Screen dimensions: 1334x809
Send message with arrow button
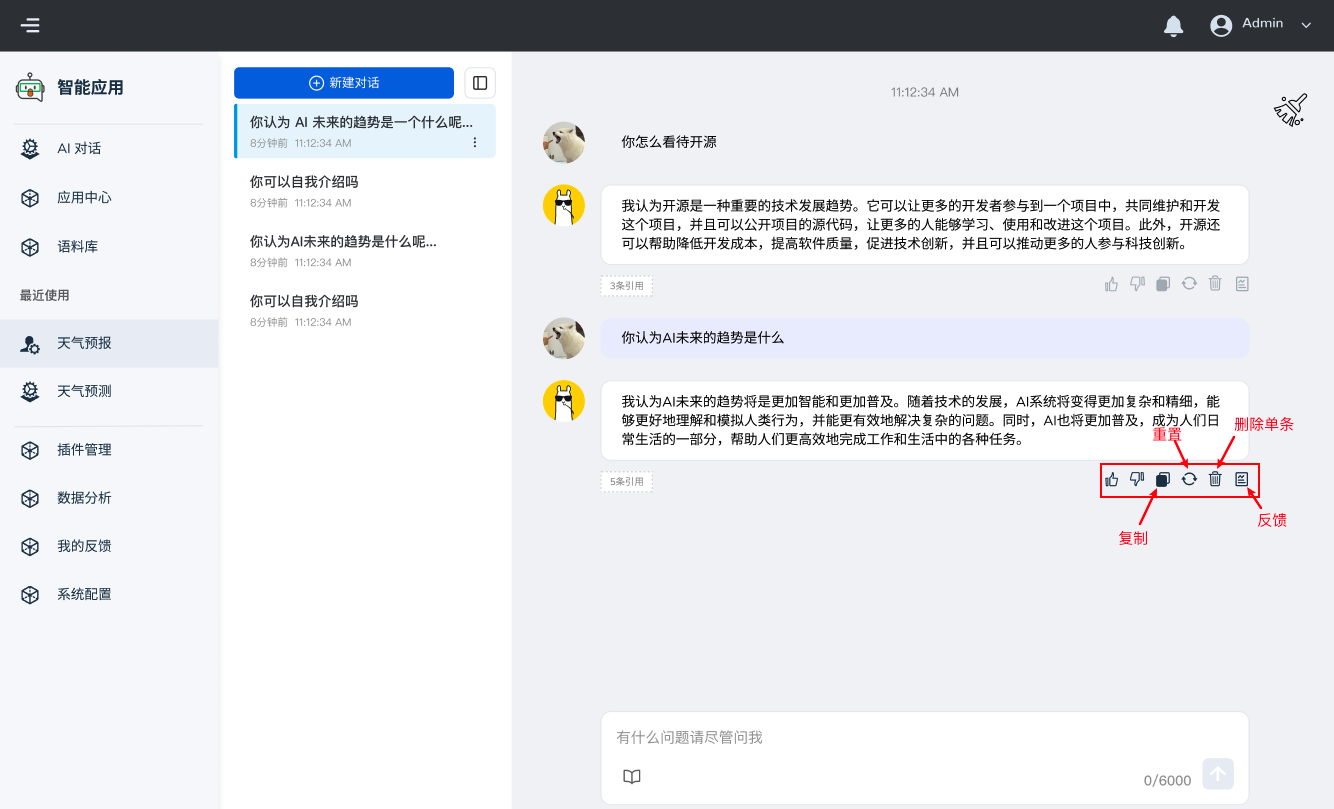pyautogui.click(x=1218, y=774)
